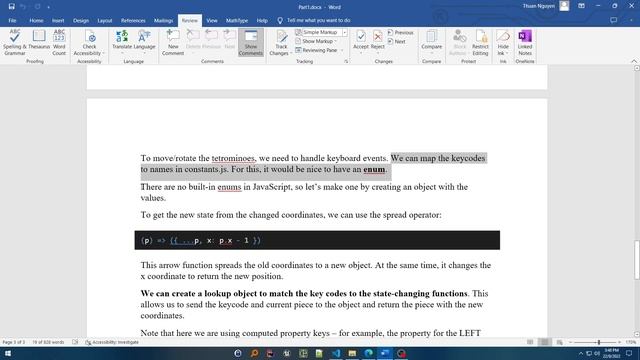Image resolution: width=640 pixels, height=360 pixels.
Task: Go to Previous change
Action: (400, 32)
